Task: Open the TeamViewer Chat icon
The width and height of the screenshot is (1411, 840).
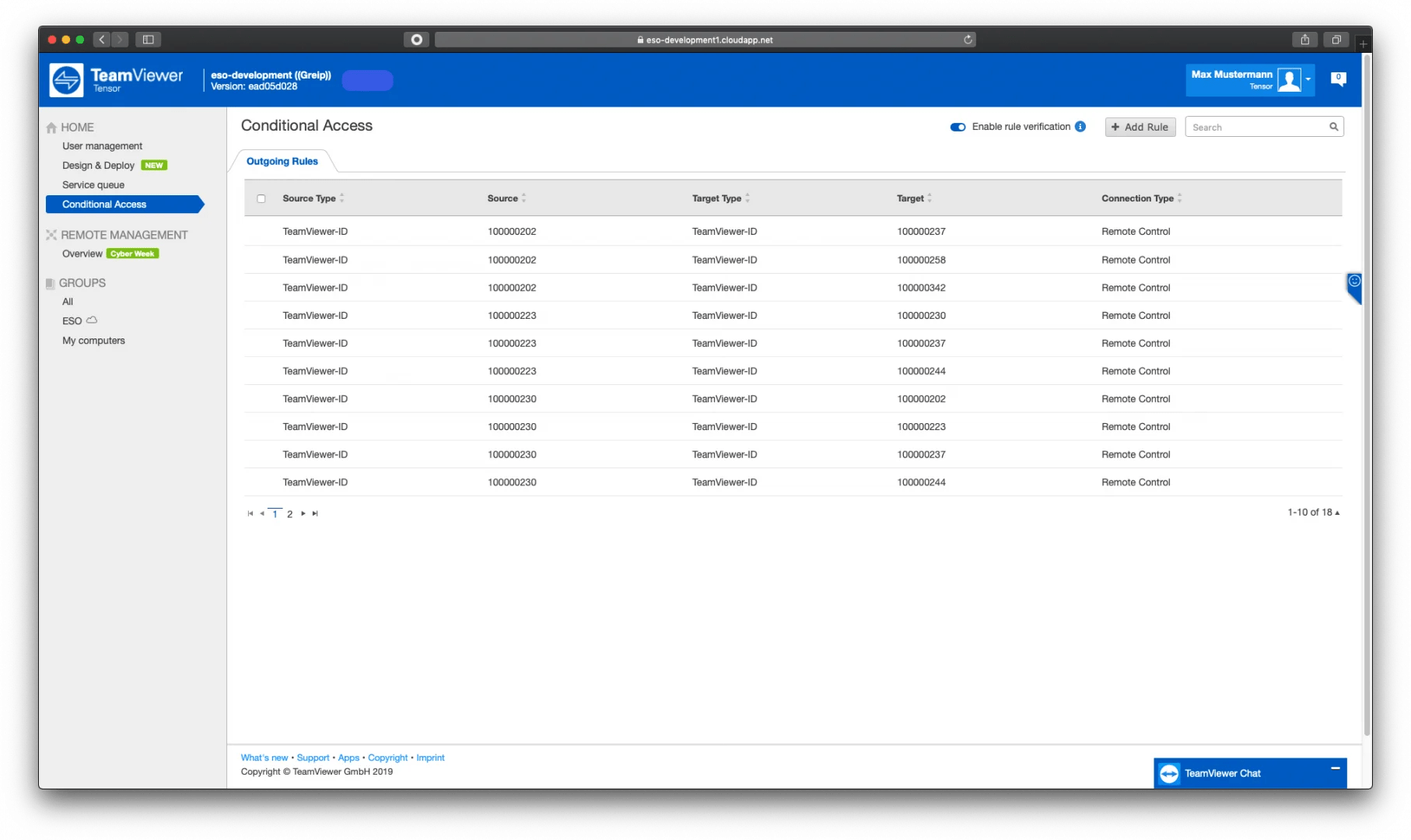Action: 1169,773
